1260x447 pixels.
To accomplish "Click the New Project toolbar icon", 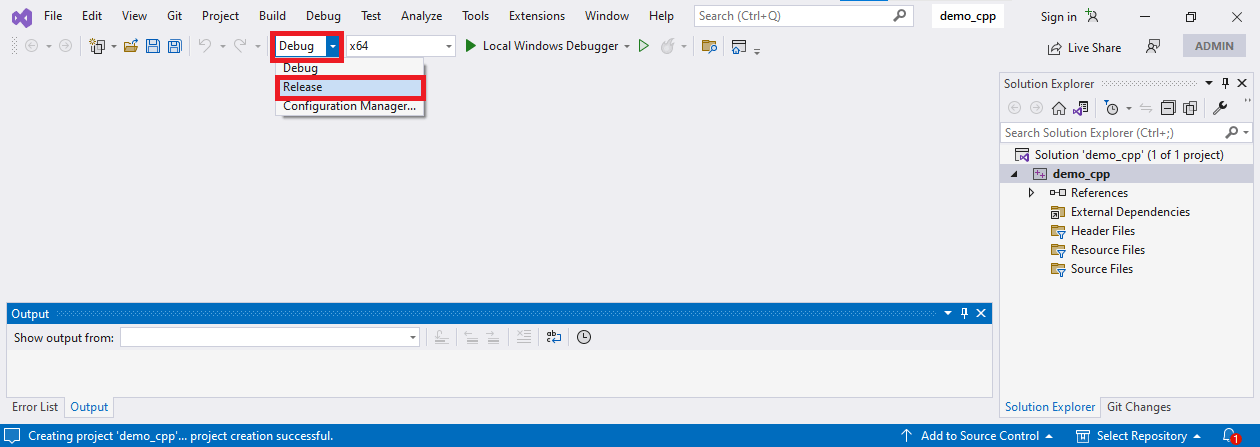I will click(97, 46).
